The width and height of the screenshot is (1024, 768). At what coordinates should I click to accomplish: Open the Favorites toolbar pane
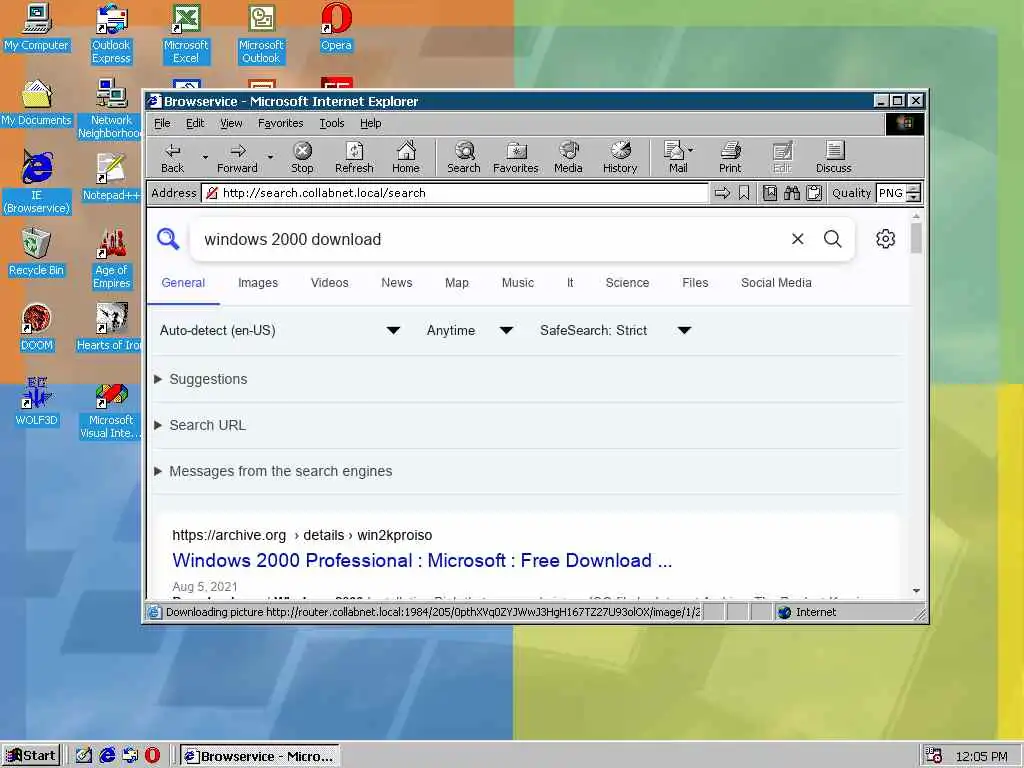tap(516, 158)
